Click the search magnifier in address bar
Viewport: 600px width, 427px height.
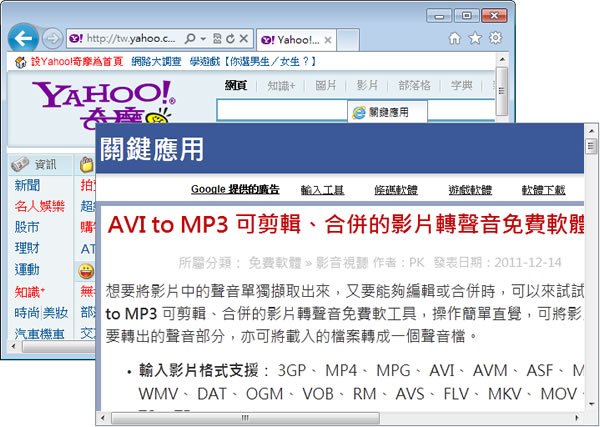click(x=190, y=39)
